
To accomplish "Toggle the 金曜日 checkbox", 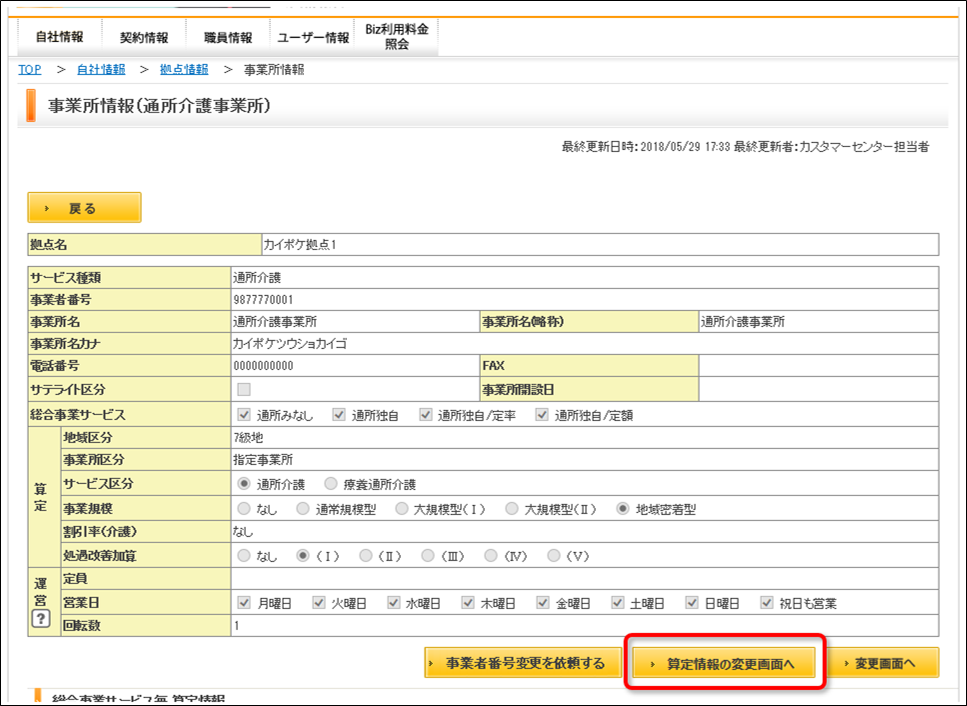I will [543, 602].
